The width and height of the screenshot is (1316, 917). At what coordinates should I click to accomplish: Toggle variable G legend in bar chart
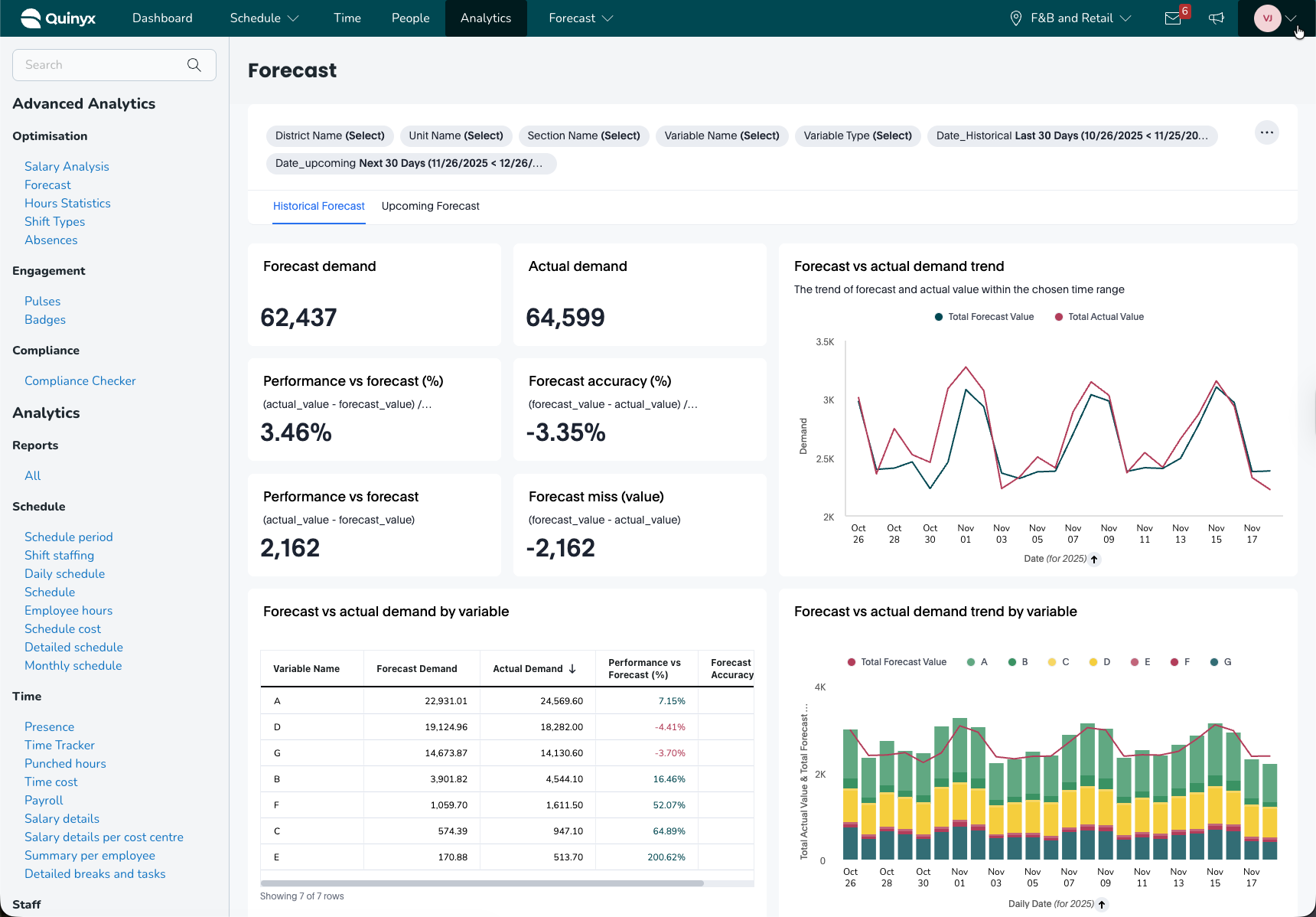coord(1221,662)
